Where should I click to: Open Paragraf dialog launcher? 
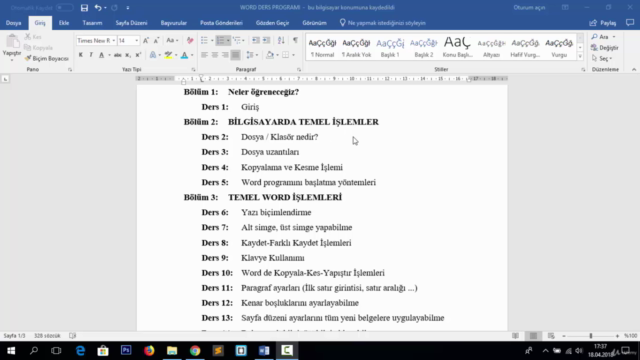pyautogui.click(x=299, y=70)
